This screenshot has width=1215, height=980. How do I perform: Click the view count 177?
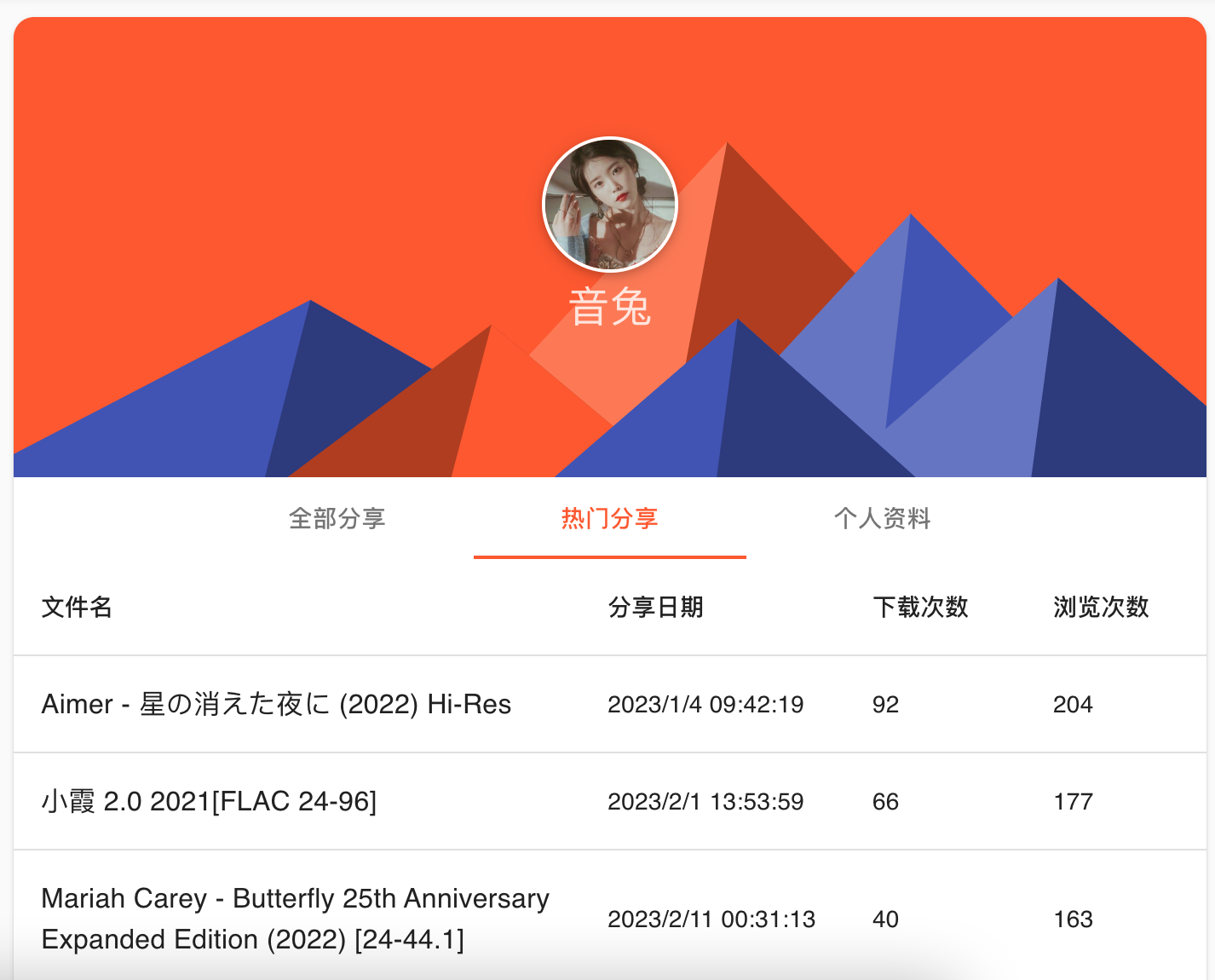pos(1073,801)
